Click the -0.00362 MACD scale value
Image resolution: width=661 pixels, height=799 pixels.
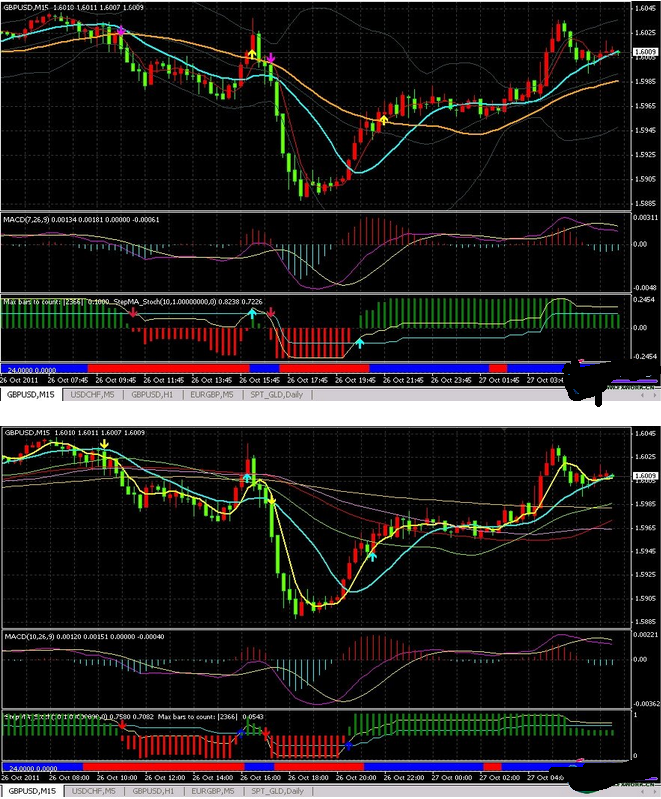pos(646,704)
